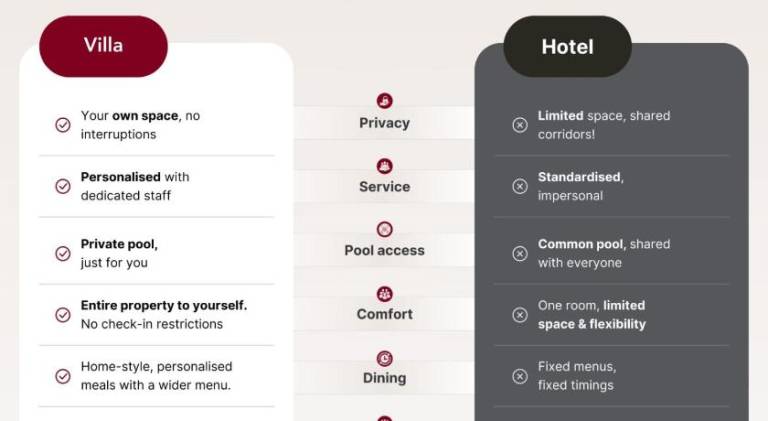Click the checkmark beside Your own space
The height and width of the screenshot is (421, 768).
coord(63,125)
